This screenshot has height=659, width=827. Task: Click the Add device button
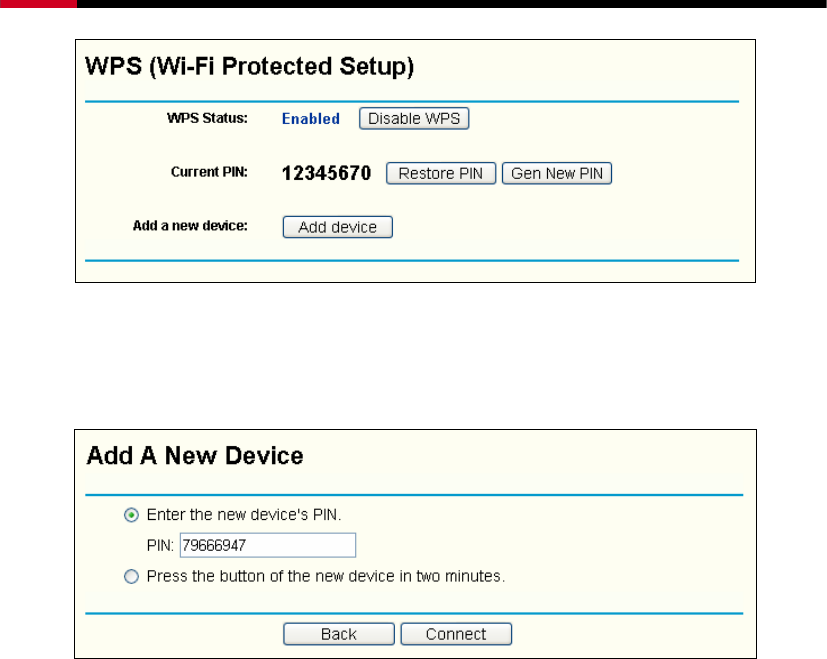click(x=338, y=227)
